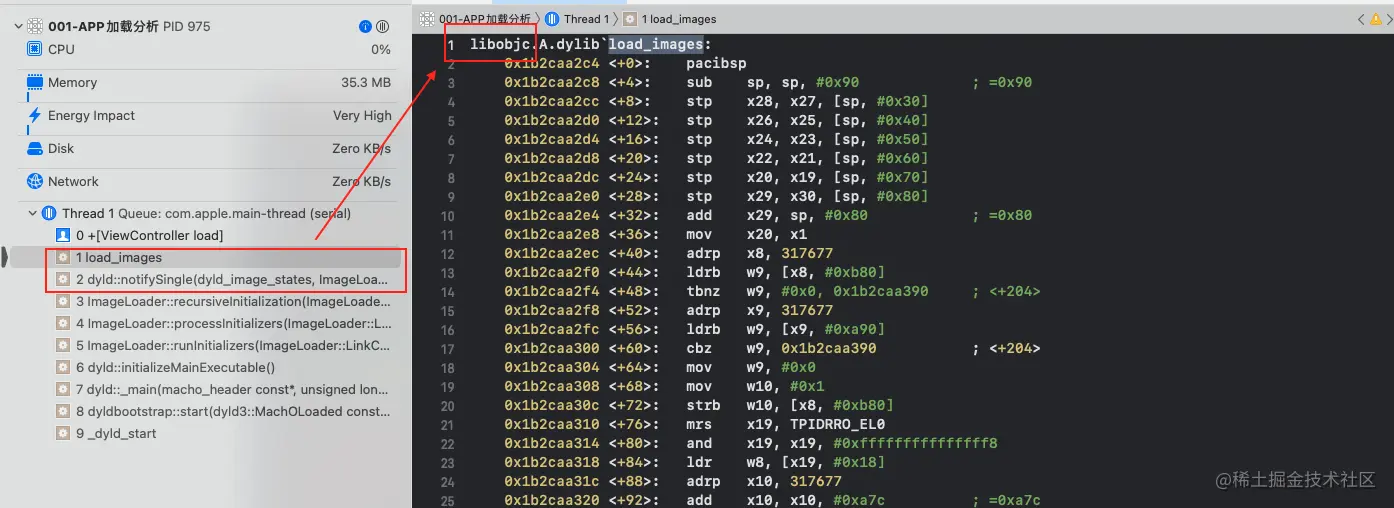The width and height of the screenshot is (1394, 508).
Task: Go to previous issue with left arrow
Action: click(x=1361, y=19)
